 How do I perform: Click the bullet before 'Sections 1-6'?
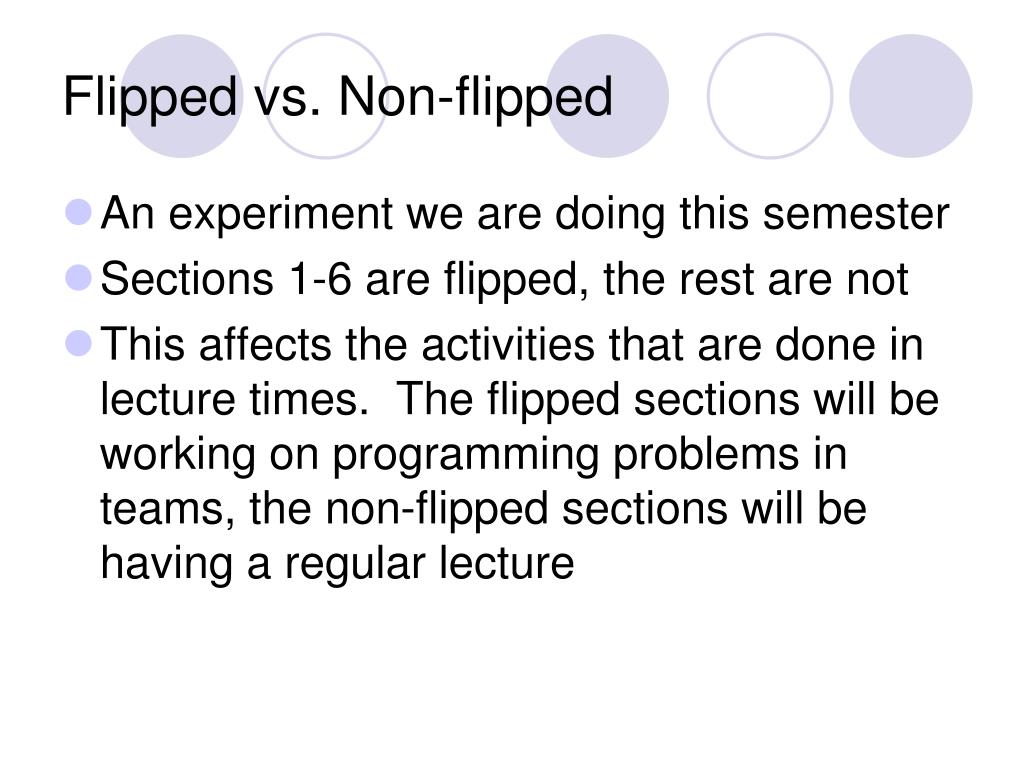click(x=79, y=278)
